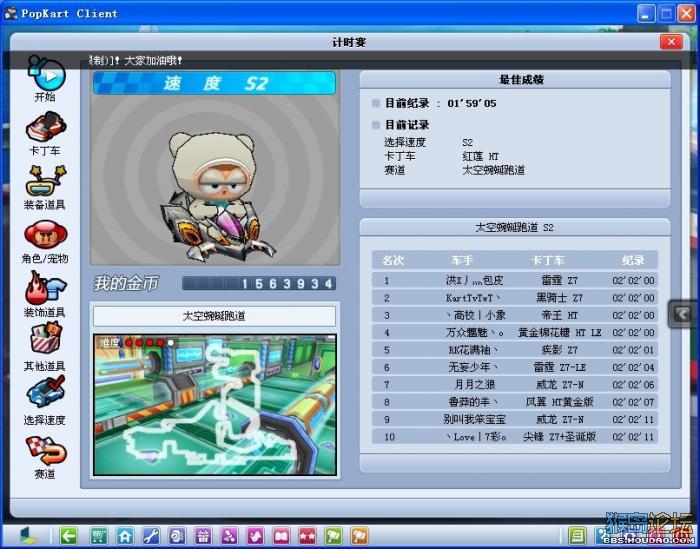
Task: Click the 速度 S2 speed banner
Action: (214, 83)
